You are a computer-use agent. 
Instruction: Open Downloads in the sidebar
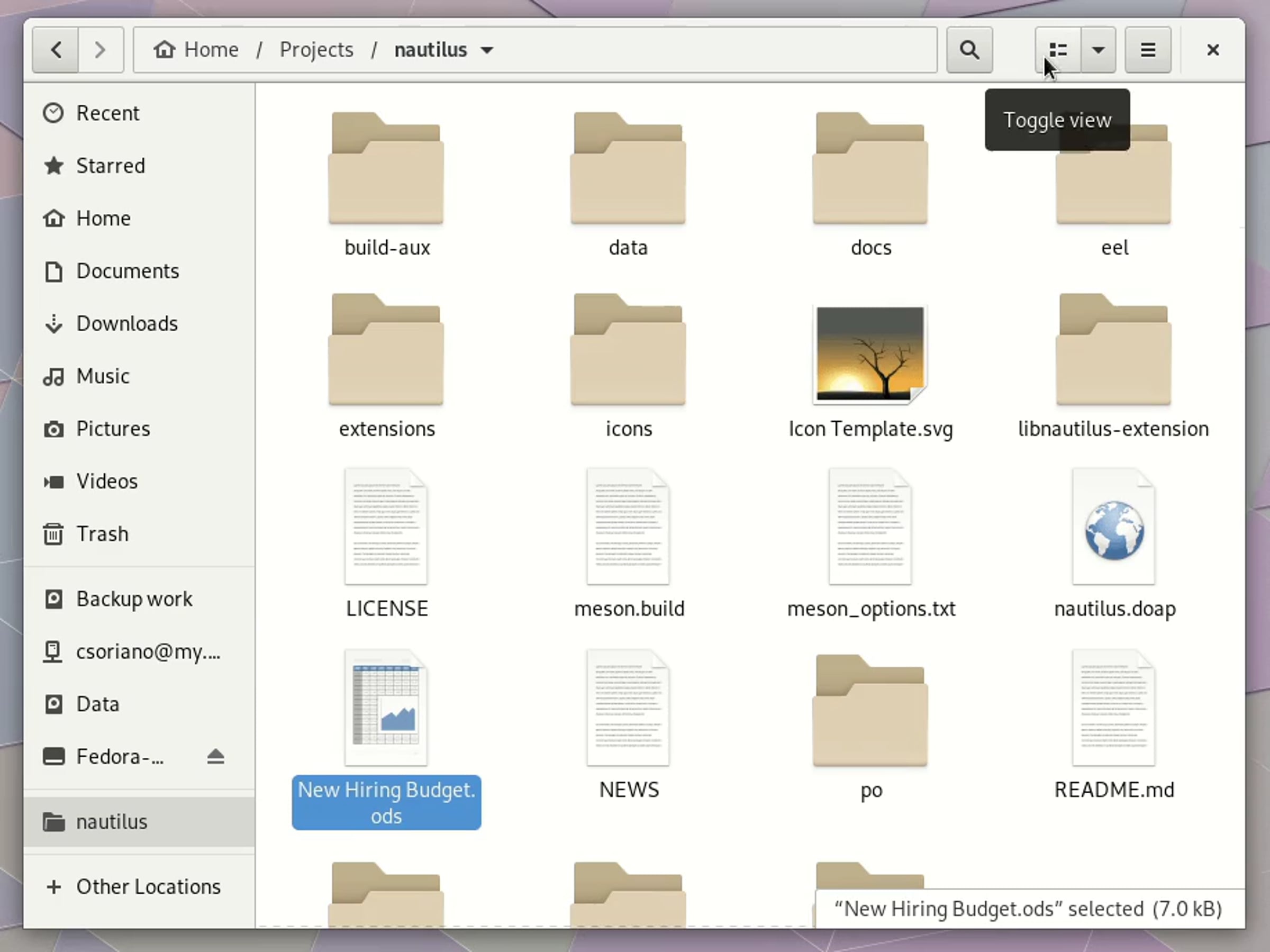click(x=140, y=324)
